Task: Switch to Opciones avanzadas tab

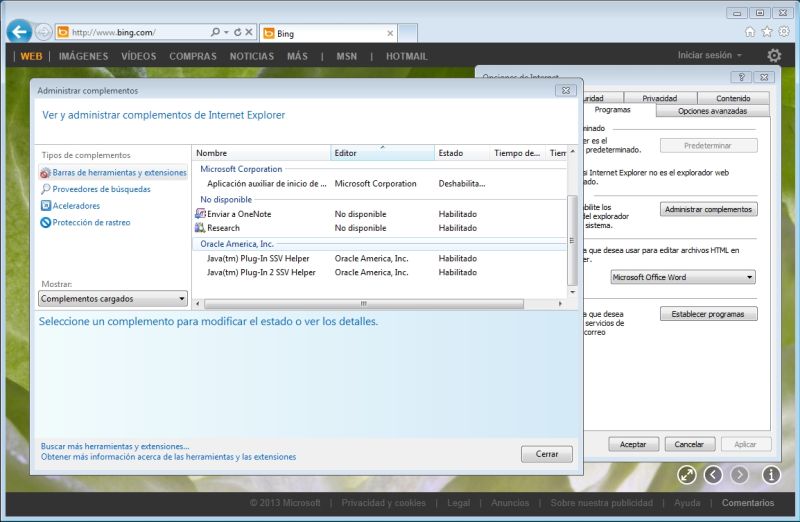Action: point(712,111)
